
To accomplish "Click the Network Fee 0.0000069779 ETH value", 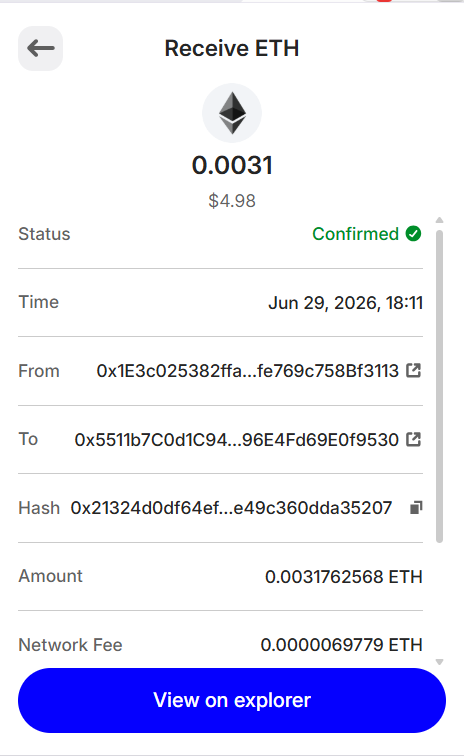I will 341,645.
